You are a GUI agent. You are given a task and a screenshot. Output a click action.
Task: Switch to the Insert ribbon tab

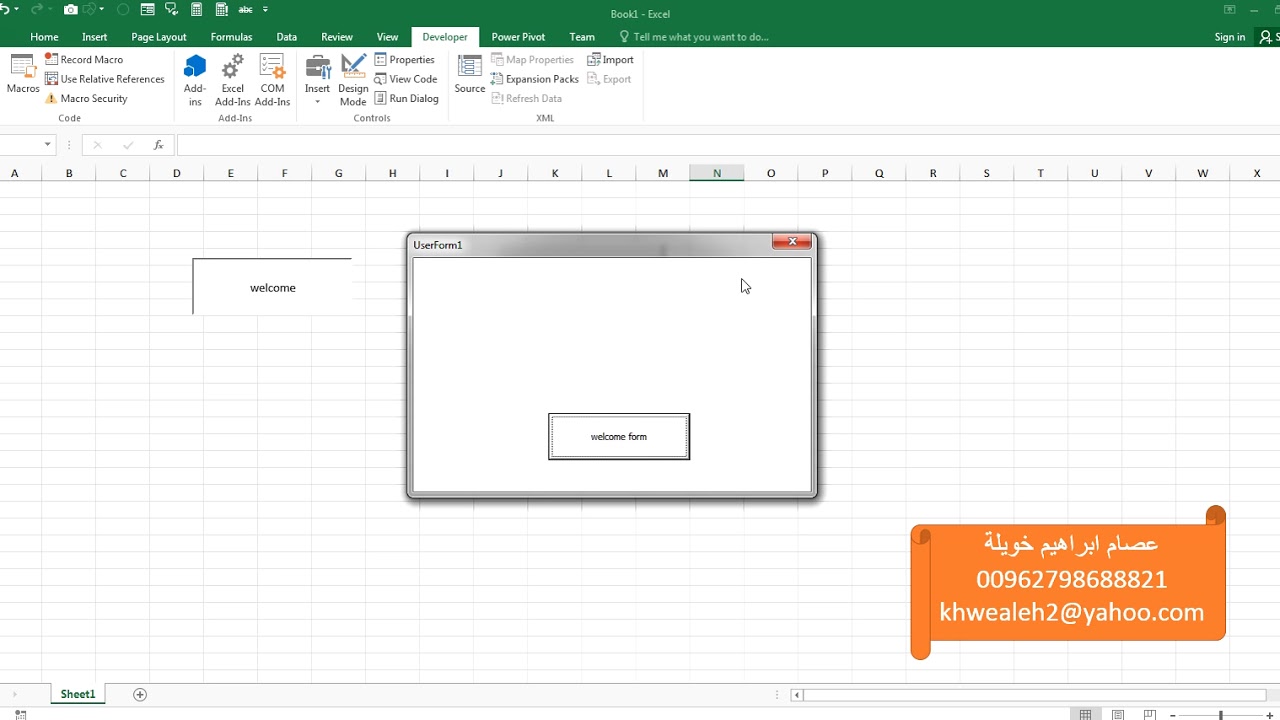[95, 37]
